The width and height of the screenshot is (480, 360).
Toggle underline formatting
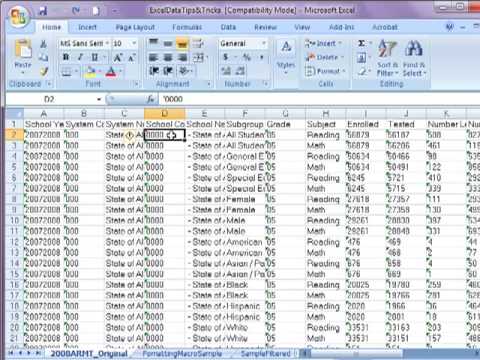point(95,57)
